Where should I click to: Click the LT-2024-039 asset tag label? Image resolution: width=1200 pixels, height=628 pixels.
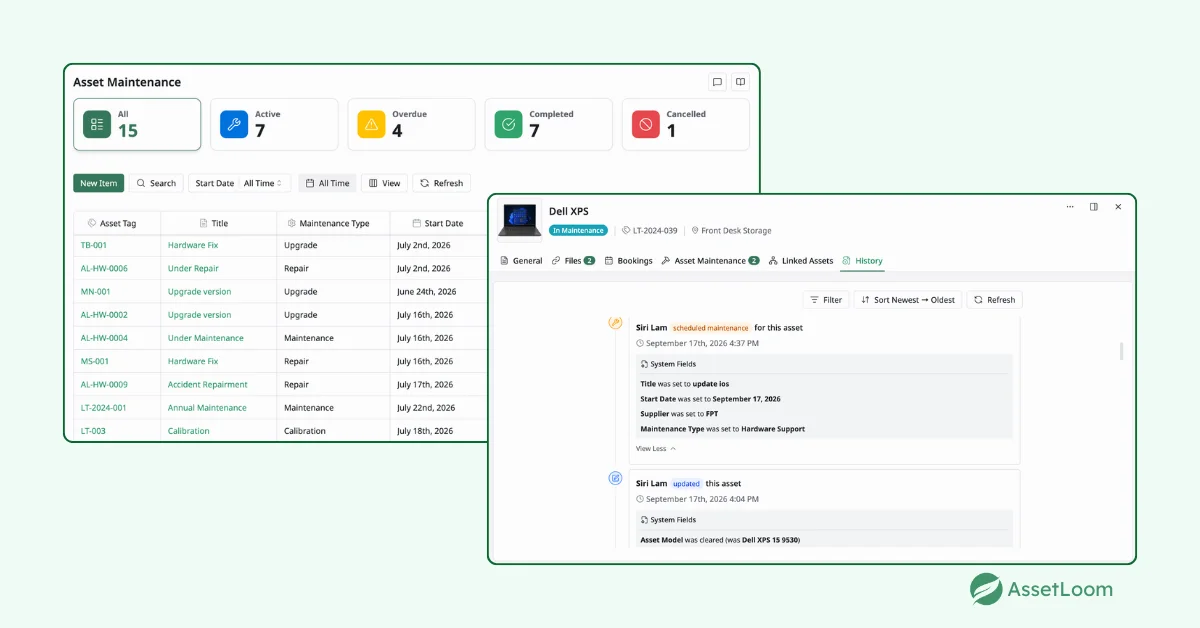650,231
